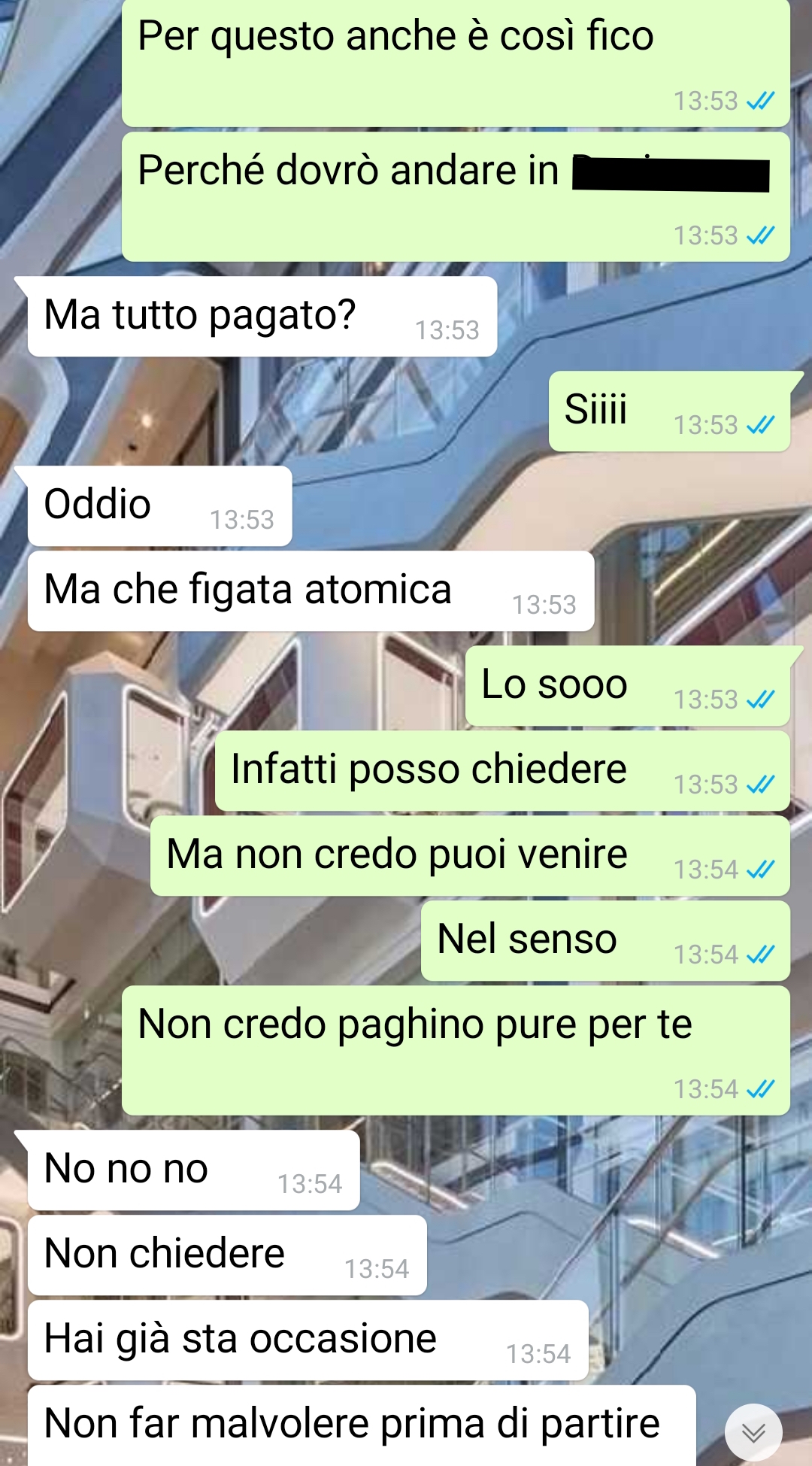Select the 'Ma tutto pagato?' message bubble
This screenshot has width=812, height=1466.
(x=262, y=317)
